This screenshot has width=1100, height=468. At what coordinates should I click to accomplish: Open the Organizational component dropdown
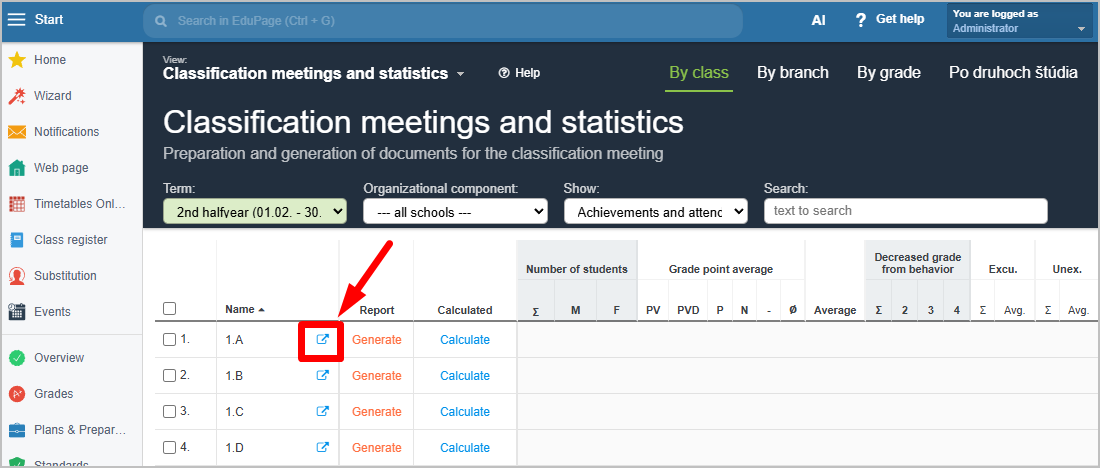[x=455, y=211]
